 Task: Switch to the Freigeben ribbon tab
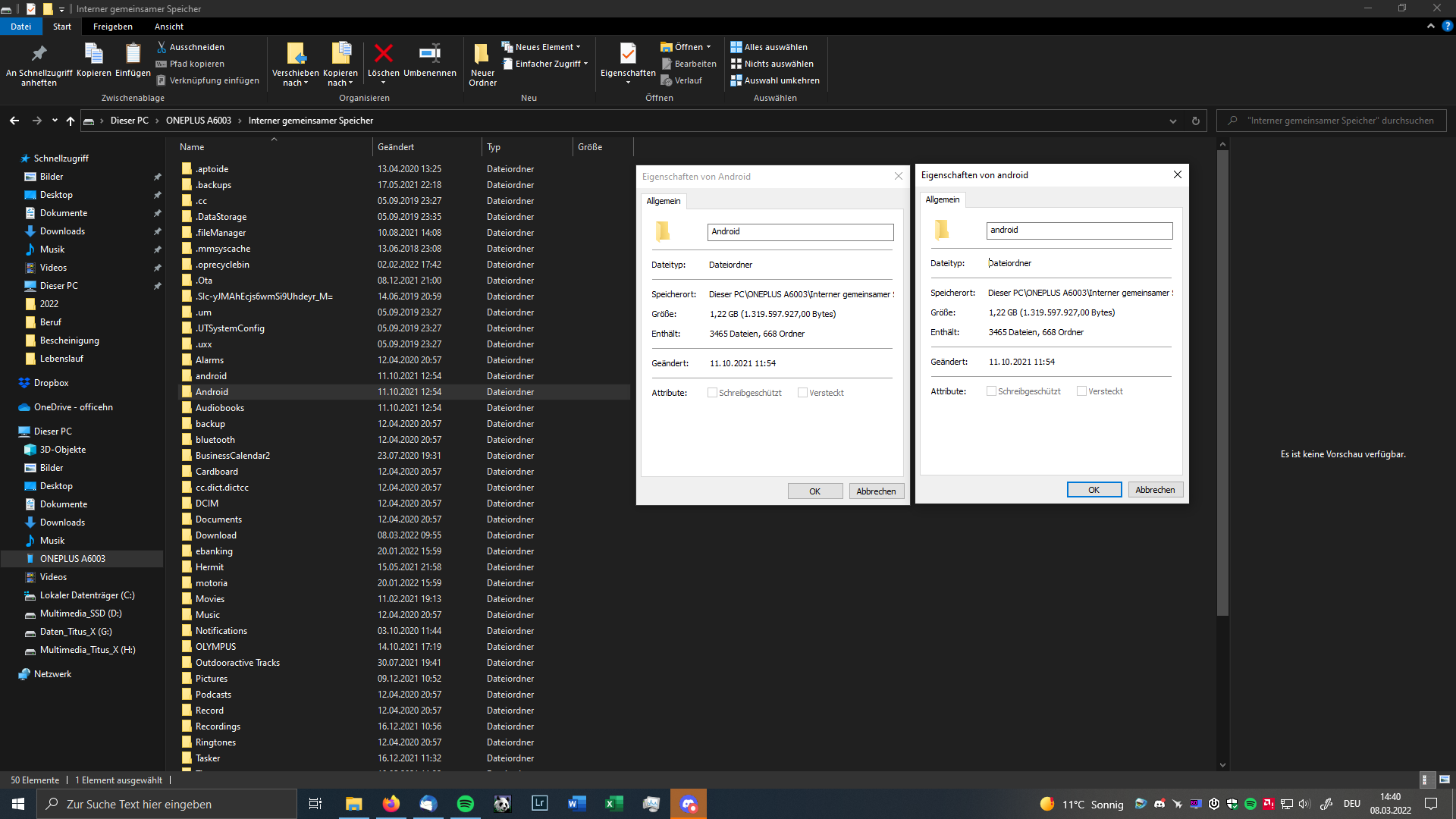(113, 26)
